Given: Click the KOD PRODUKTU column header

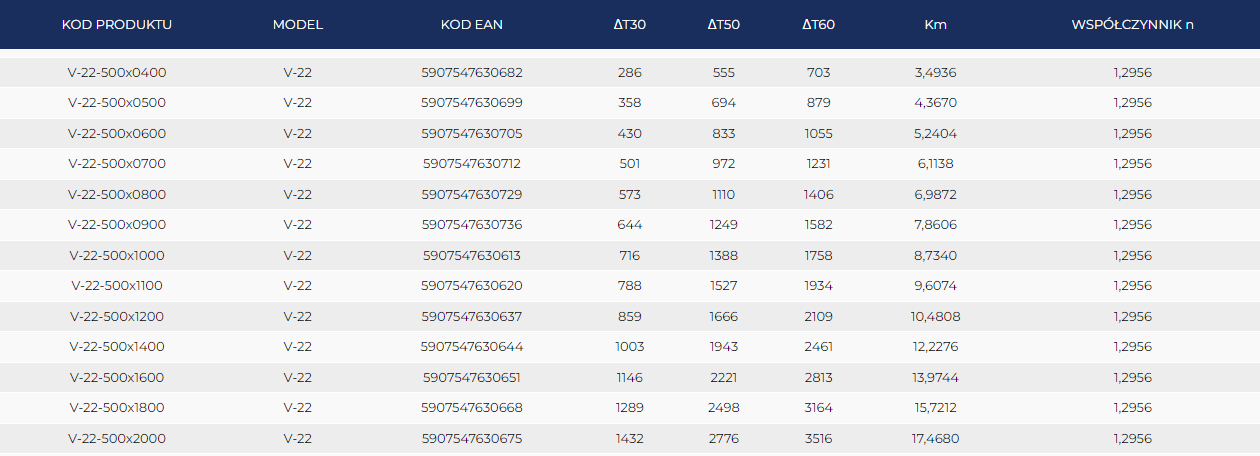Looking at the screenshot, I should [117, 24].
